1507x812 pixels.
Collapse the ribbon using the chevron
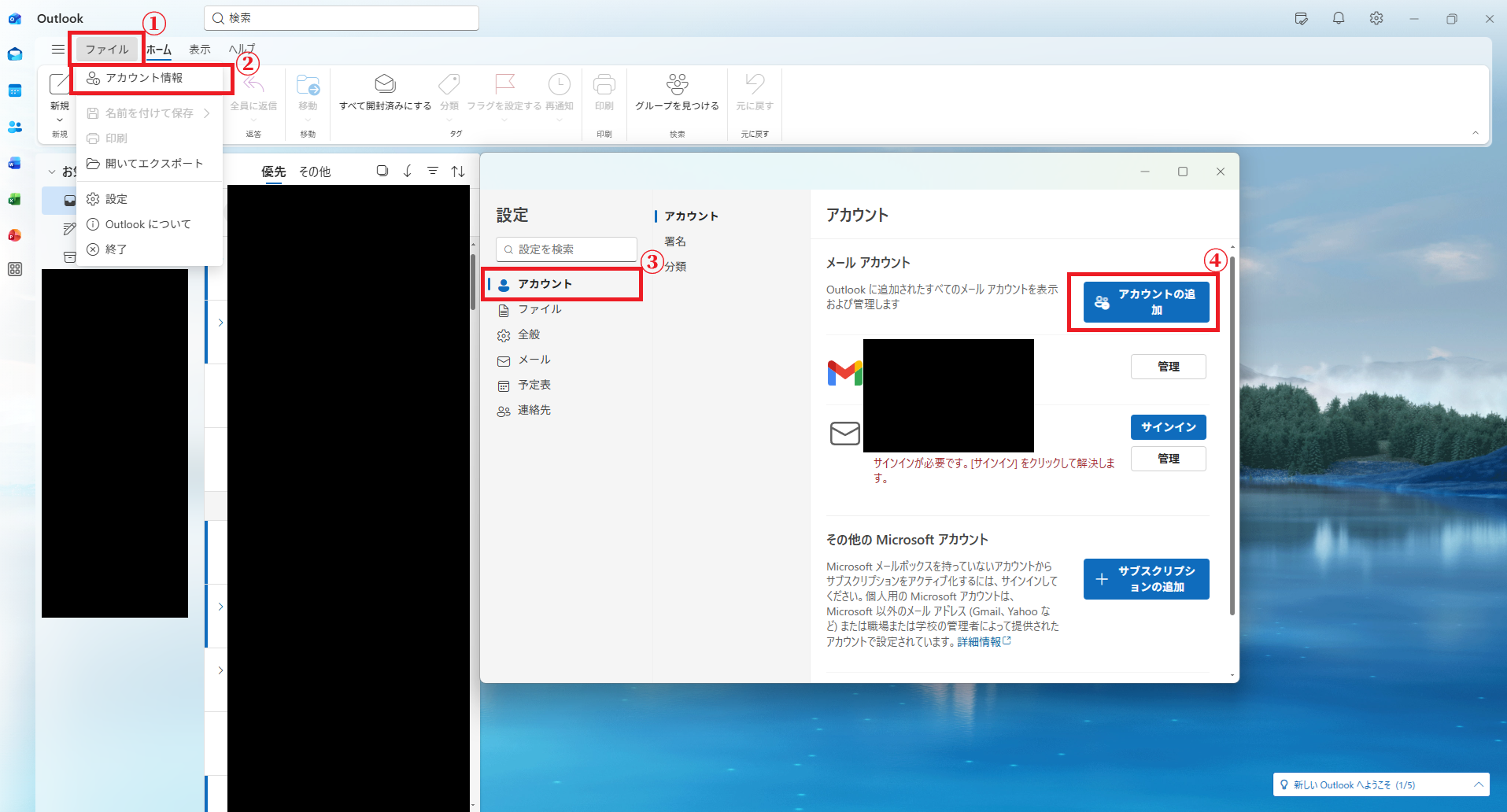pyautogui.click(x=1476, y=133)
